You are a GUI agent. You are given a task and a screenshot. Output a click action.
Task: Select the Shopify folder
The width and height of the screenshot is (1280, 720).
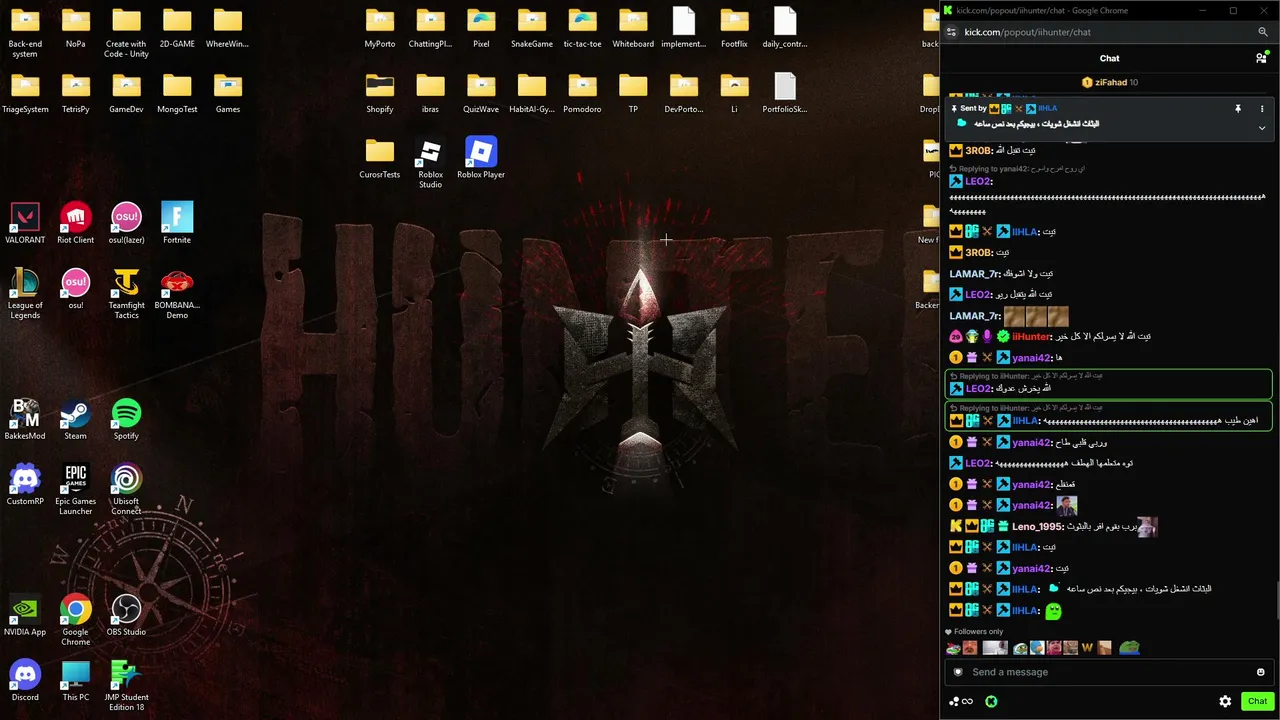click(x=380, y=93)
